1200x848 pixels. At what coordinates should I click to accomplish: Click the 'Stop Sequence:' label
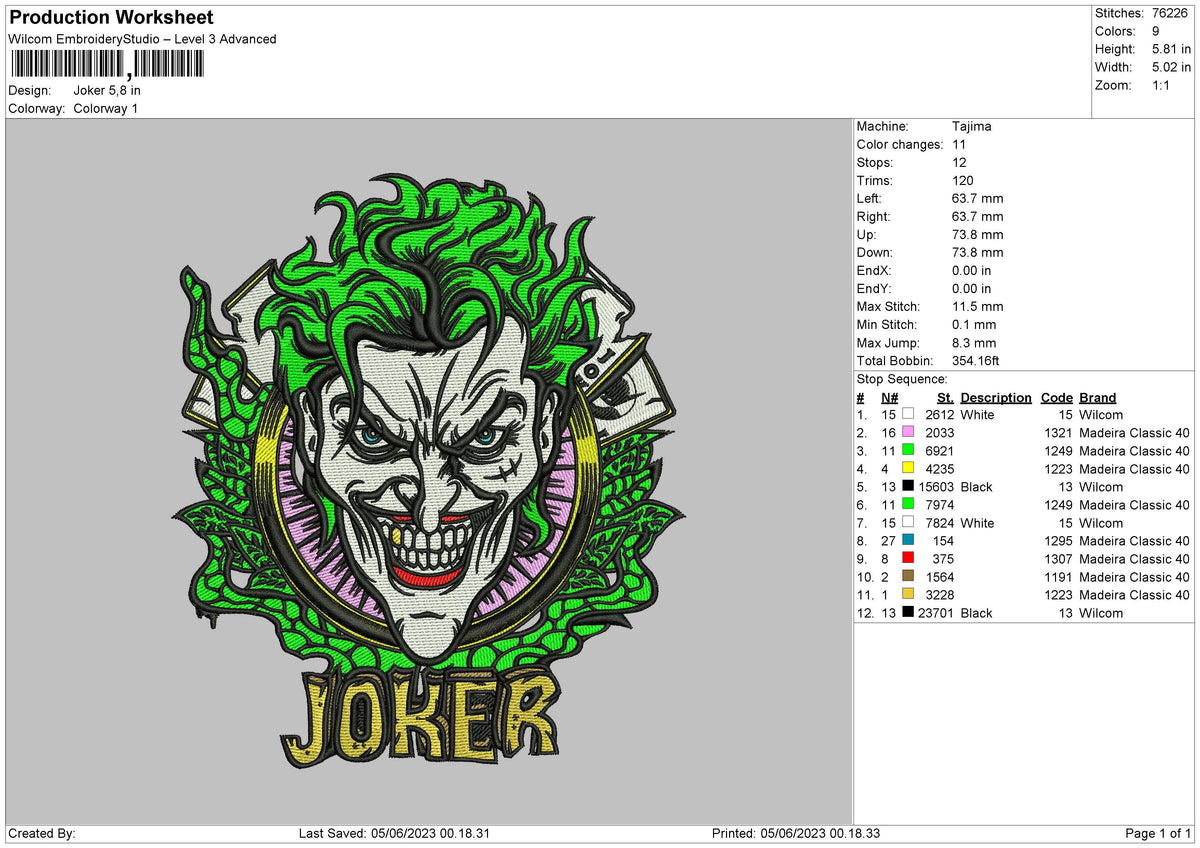tap(902, 379)
